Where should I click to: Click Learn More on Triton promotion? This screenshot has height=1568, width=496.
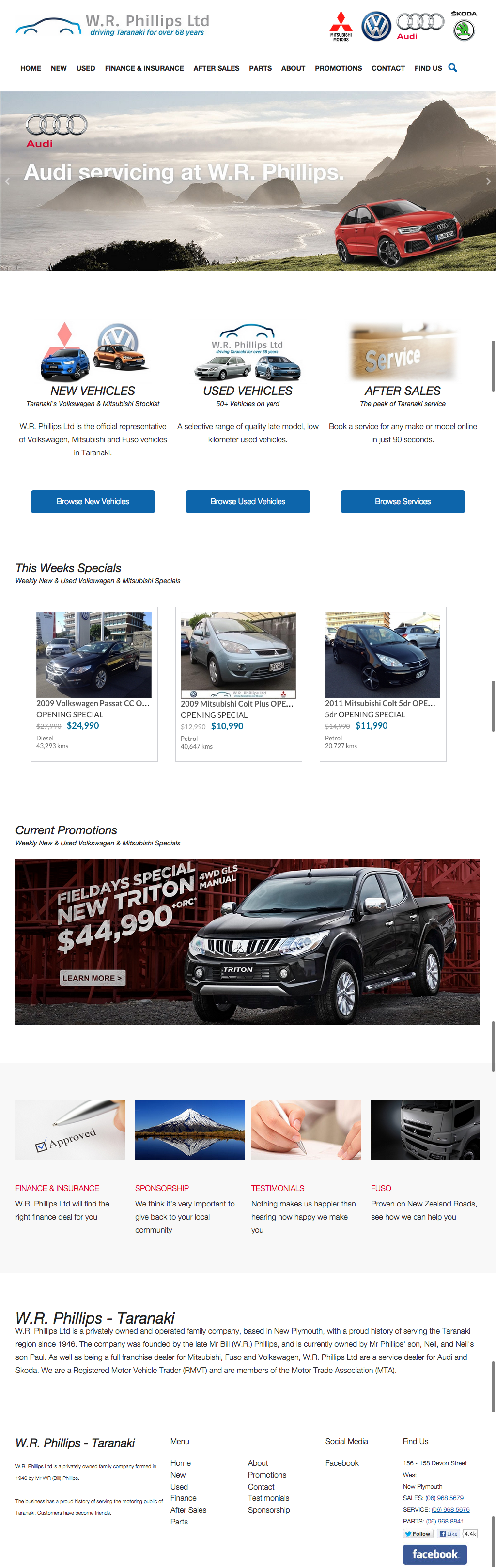point(93,978)
